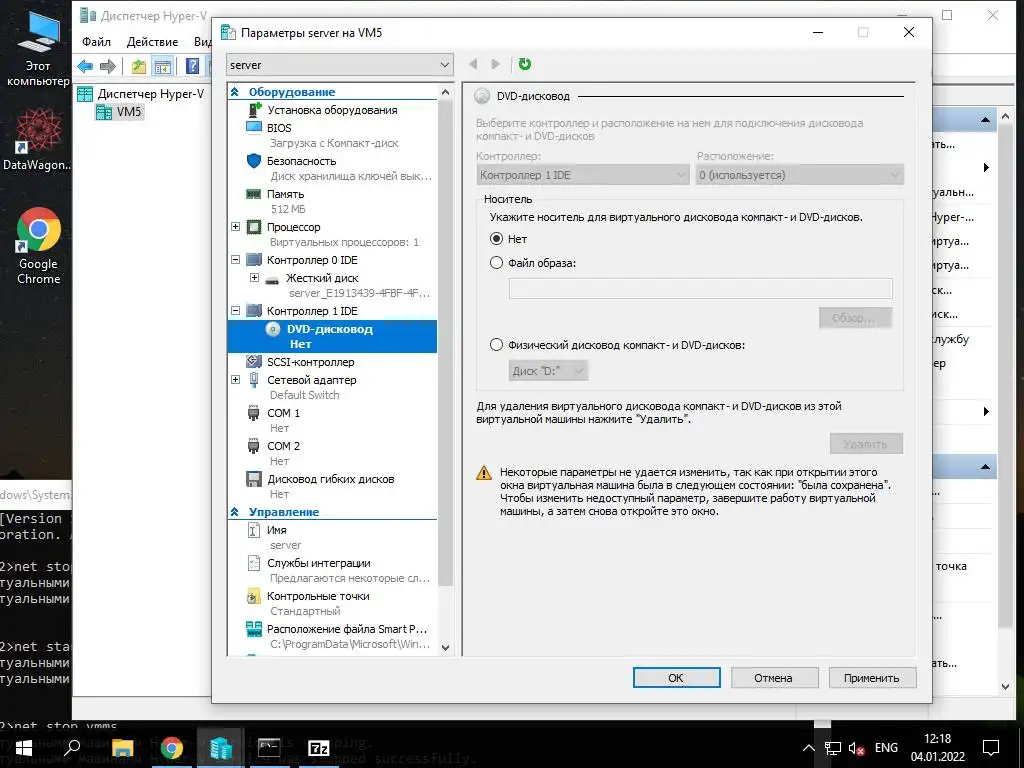Click the forward arrow in Hyper-V Manager toolbar
The image size is (1024, 768).
(108, 66)
